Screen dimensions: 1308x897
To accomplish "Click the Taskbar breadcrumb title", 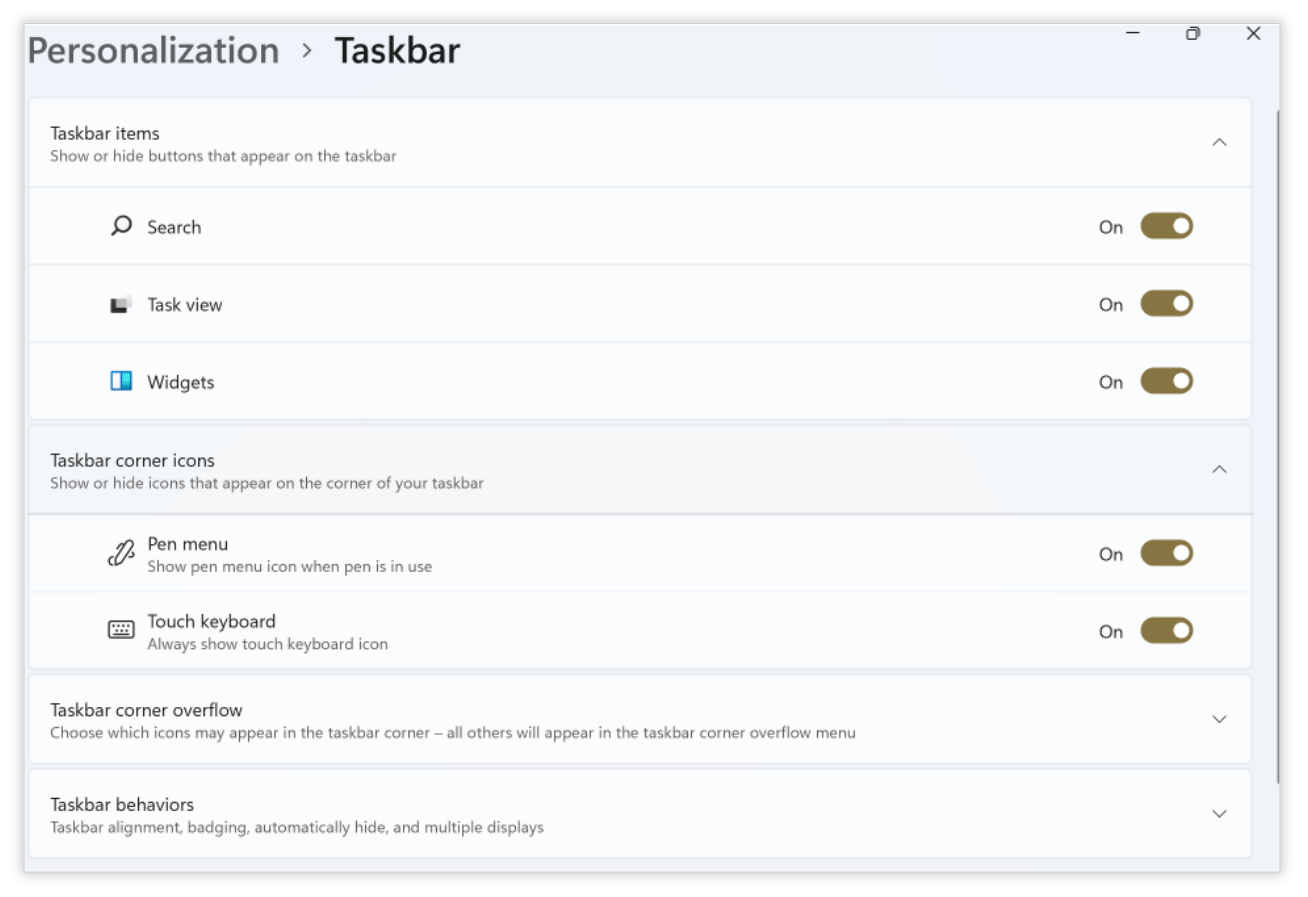I will tap(397, 50).
